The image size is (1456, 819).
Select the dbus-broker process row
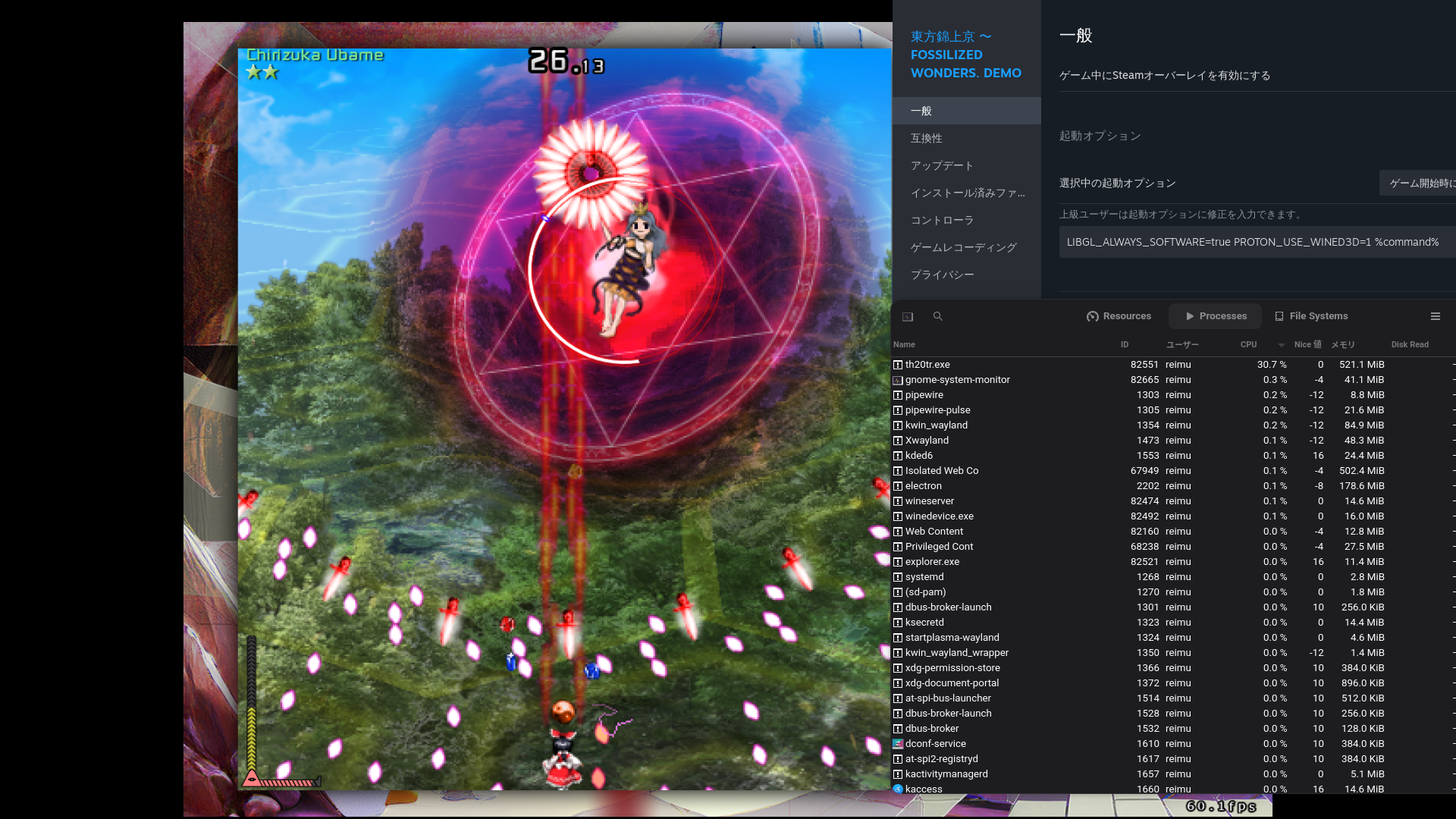point(1174,729)
